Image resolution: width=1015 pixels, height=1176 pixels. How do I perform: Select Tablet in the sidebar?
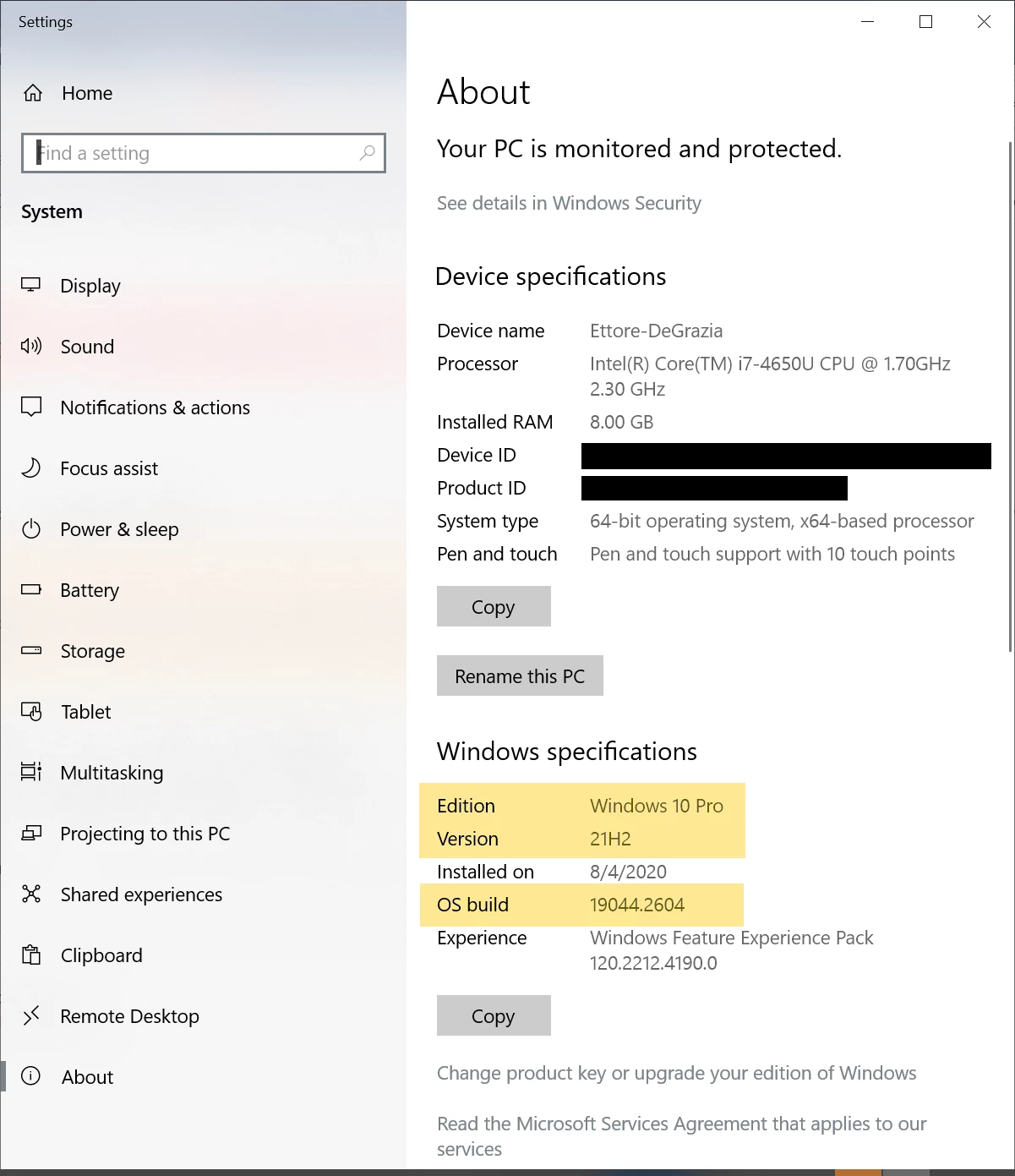(86, 712)
